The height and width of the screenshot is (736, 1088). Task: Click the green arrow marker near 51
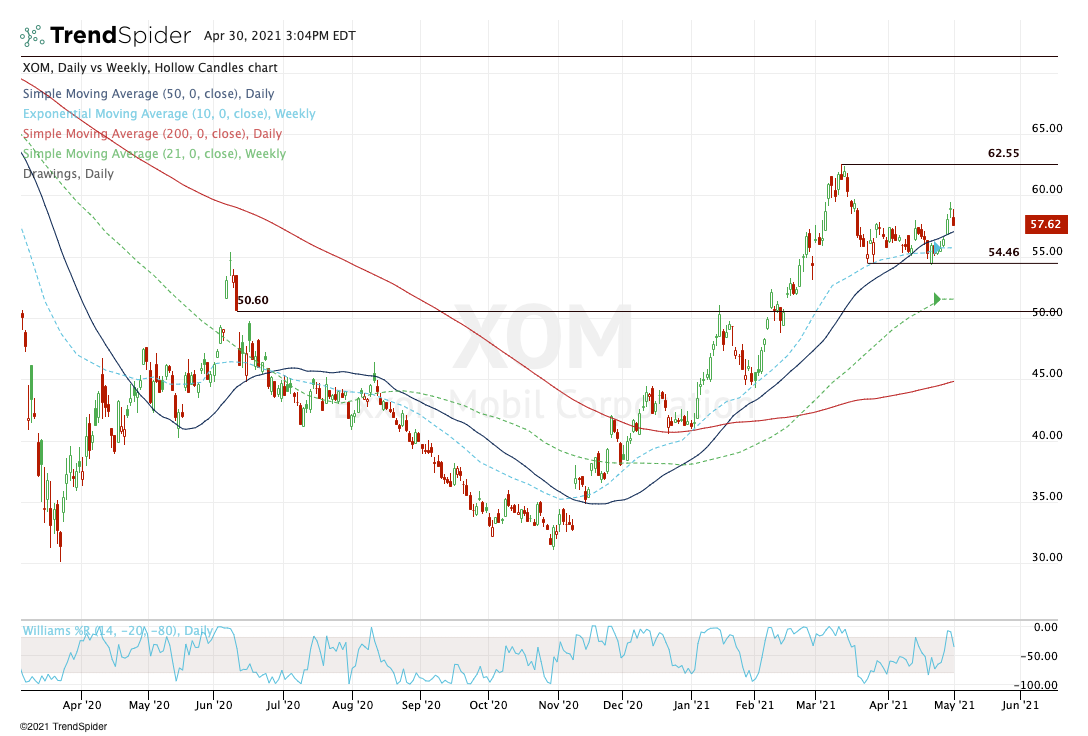click(x=937, y=299)
